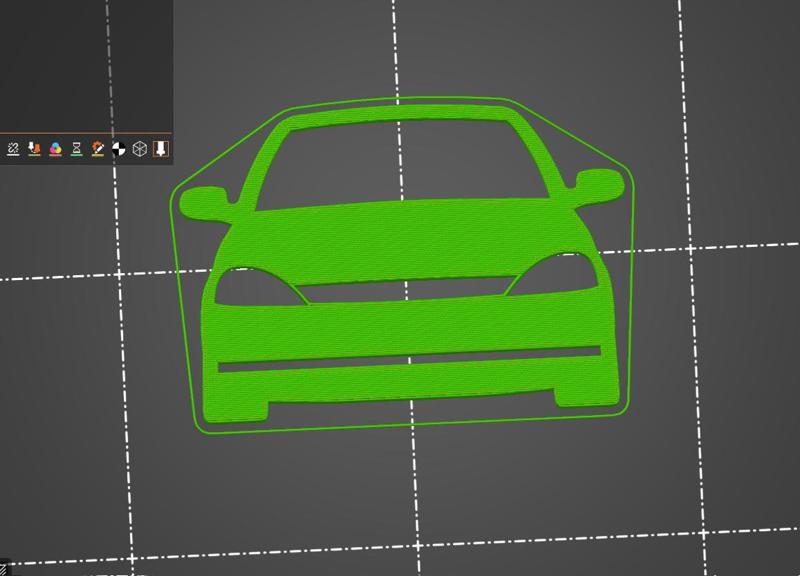Click the wireframe cube view icon

click(139, 148)
